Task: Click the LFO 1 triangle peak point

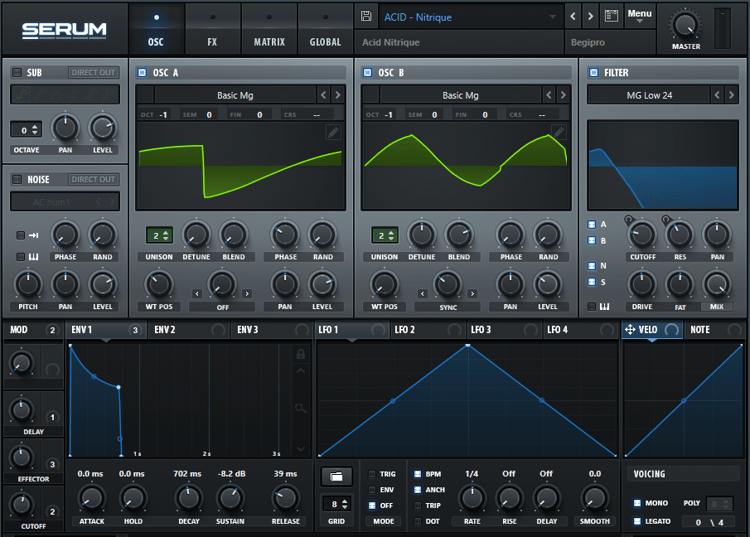Action: [467, 345]
